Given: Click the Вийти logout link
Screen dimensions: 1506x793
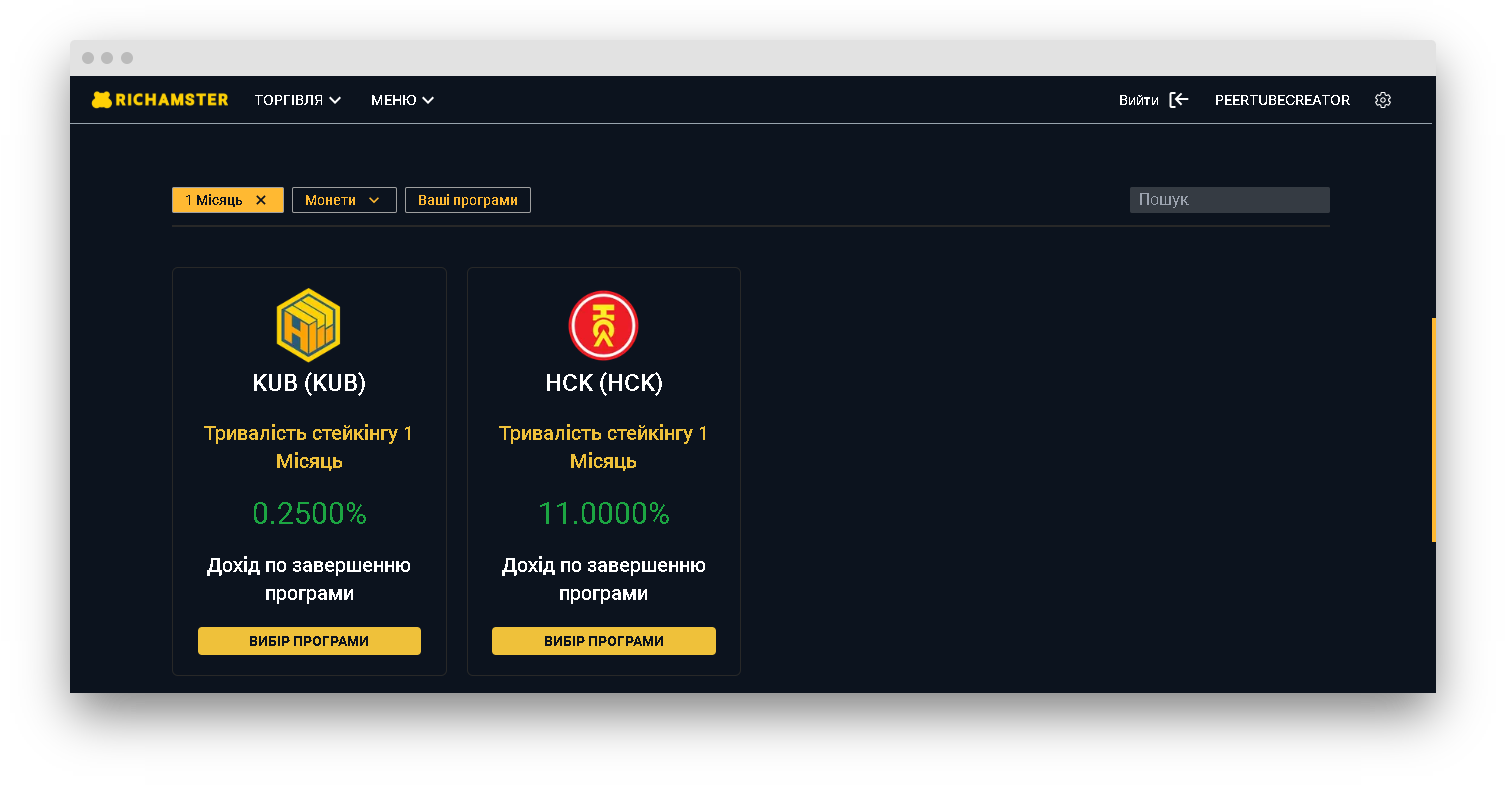Looking at the screenshot, I should (x=1139, y=100).
